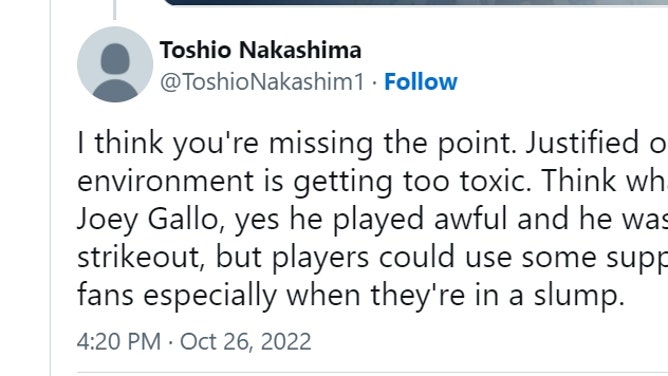This screenshot has height=376, width=668.
Task: Click the default gray profile avatar
Action: point(115,65)
